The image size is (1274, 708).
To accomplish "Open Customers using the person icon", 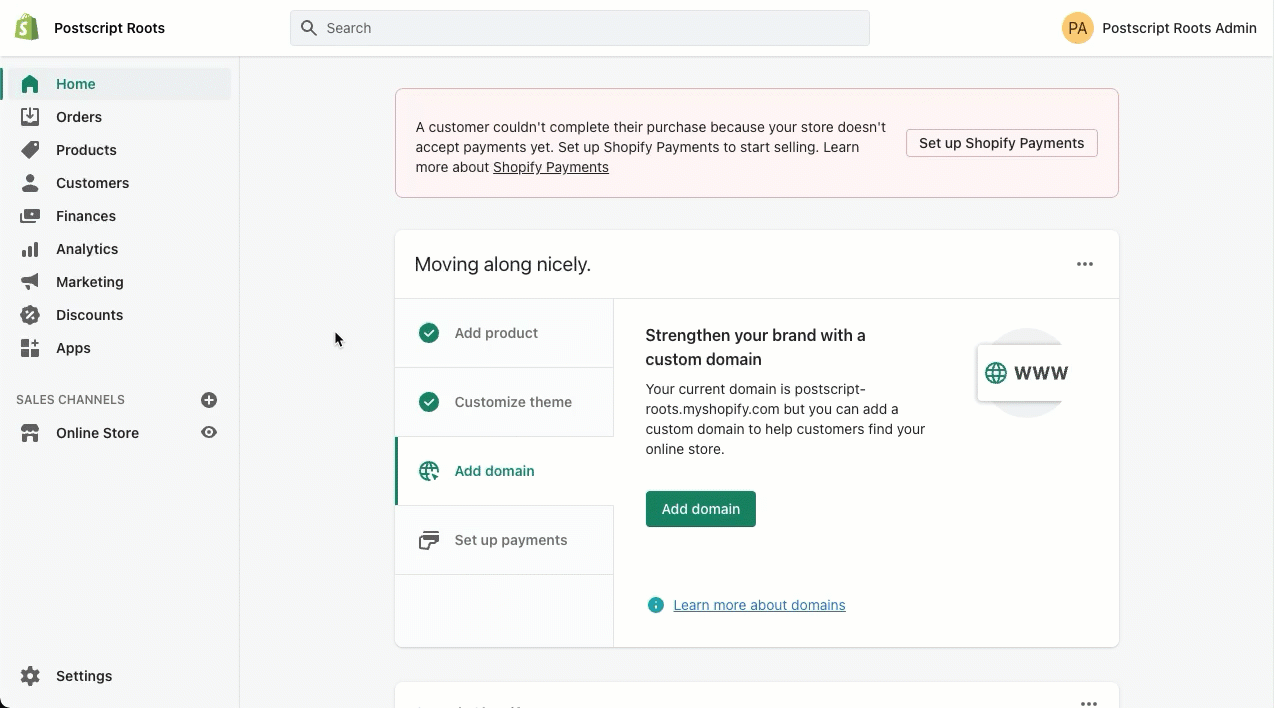I will 30,183.
